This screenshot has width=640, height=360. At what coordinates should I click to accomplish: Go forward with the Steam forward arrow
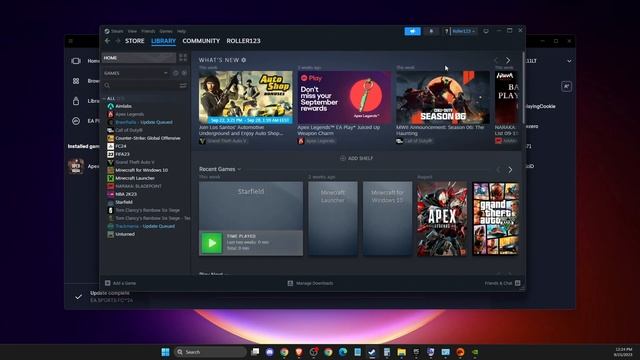point(118,41)
